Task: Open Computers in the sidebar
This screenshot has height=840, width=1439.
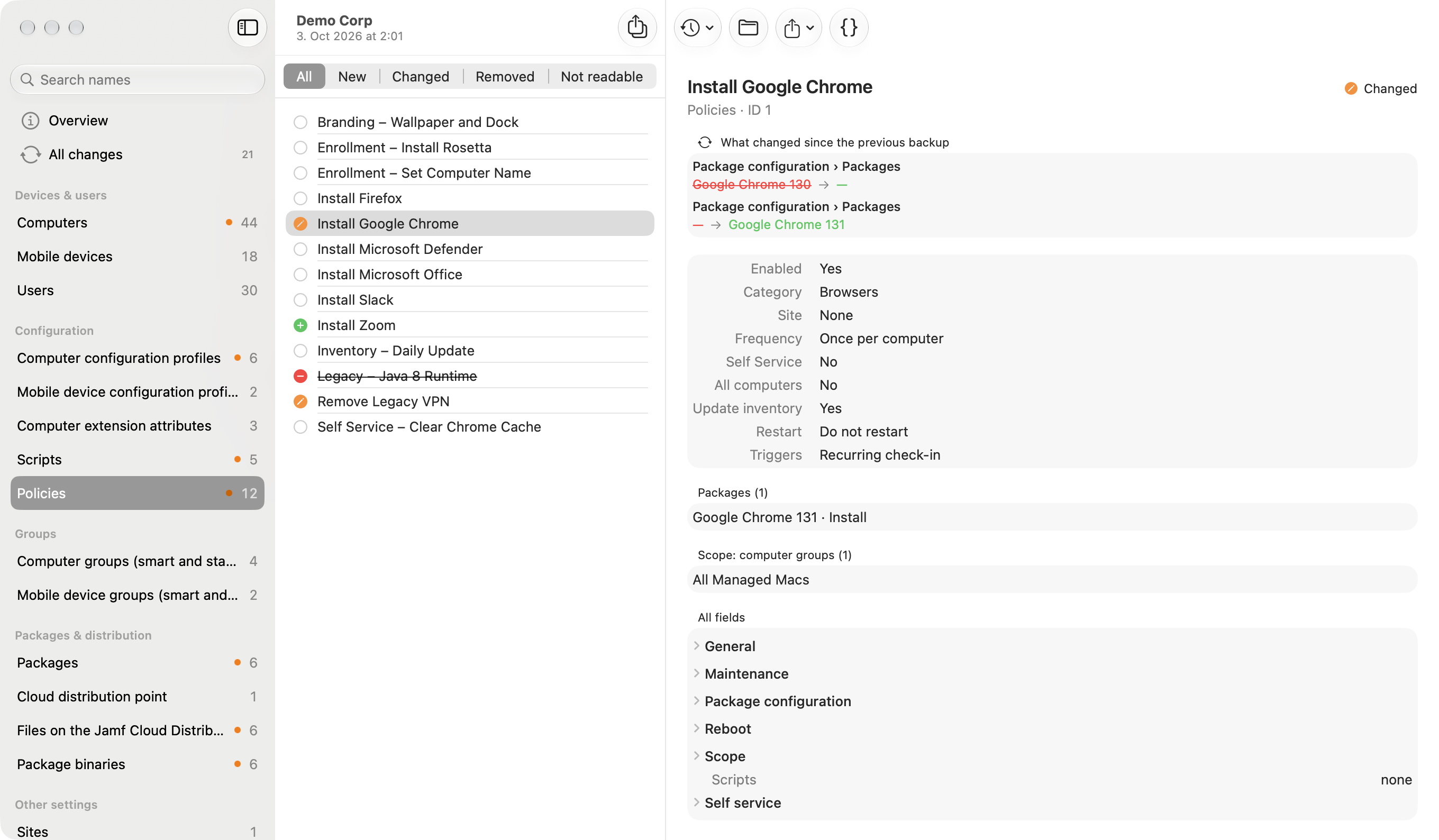Action: (137, 223)
